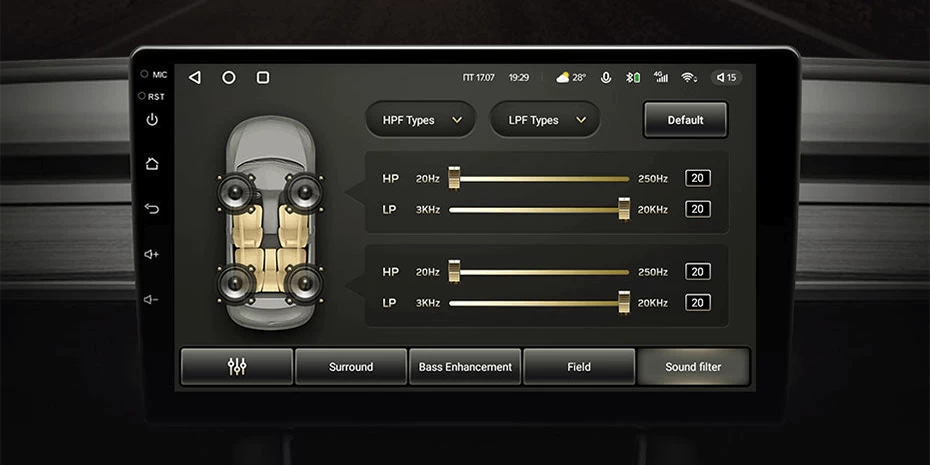Expand the HPF Types dropdown
This screenshot has height=465, width=930.
(420, 120)
